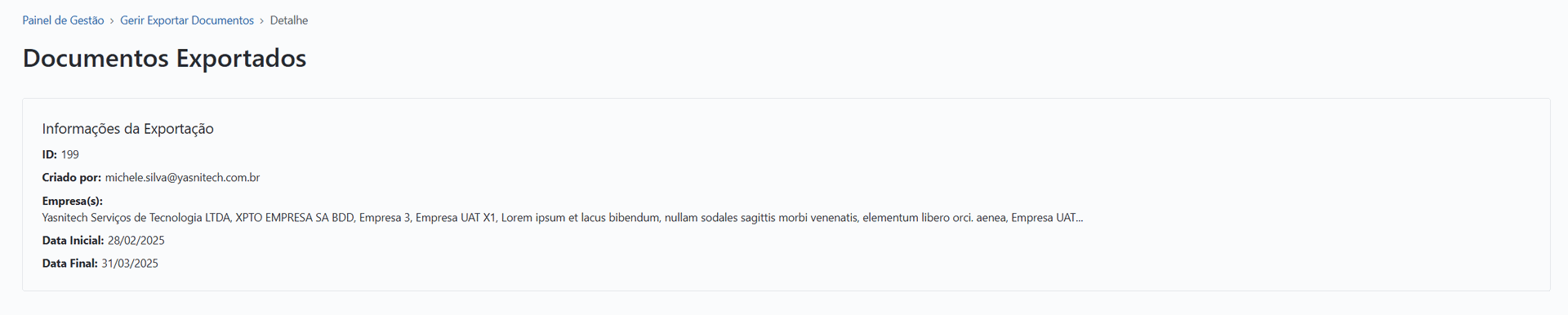The image size is (1568, 315).
Task: Click the Data Final label
Action: pos(70,264)
